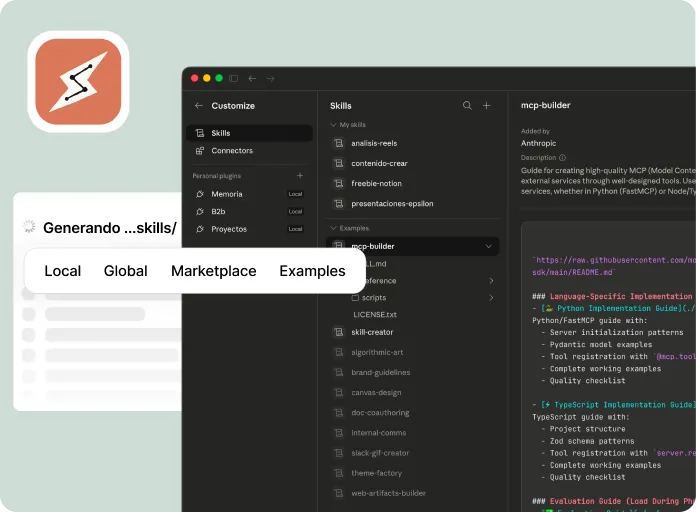This screenshot has width=696, height=512.
Task: Select the Global tab
Action: (126, 271)
